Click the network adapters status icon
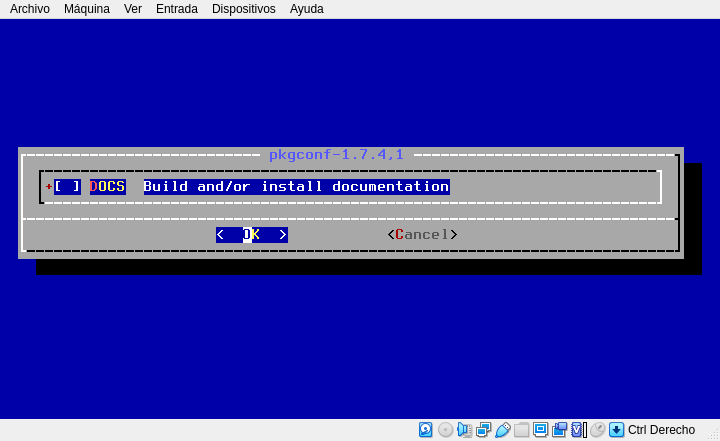This screenshot has width=720, height=441. (484, 430)
